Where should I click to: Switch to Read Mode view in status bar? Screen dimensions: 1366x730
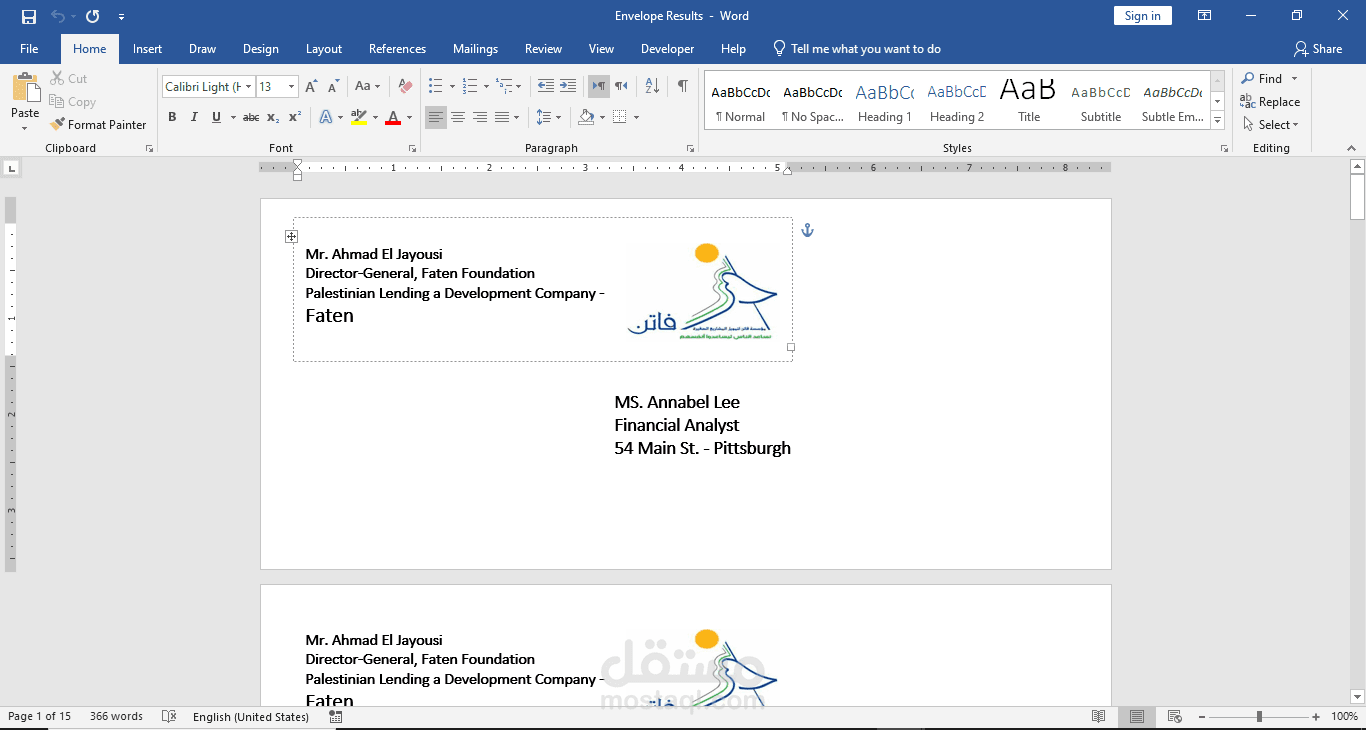click(1099, 717)
